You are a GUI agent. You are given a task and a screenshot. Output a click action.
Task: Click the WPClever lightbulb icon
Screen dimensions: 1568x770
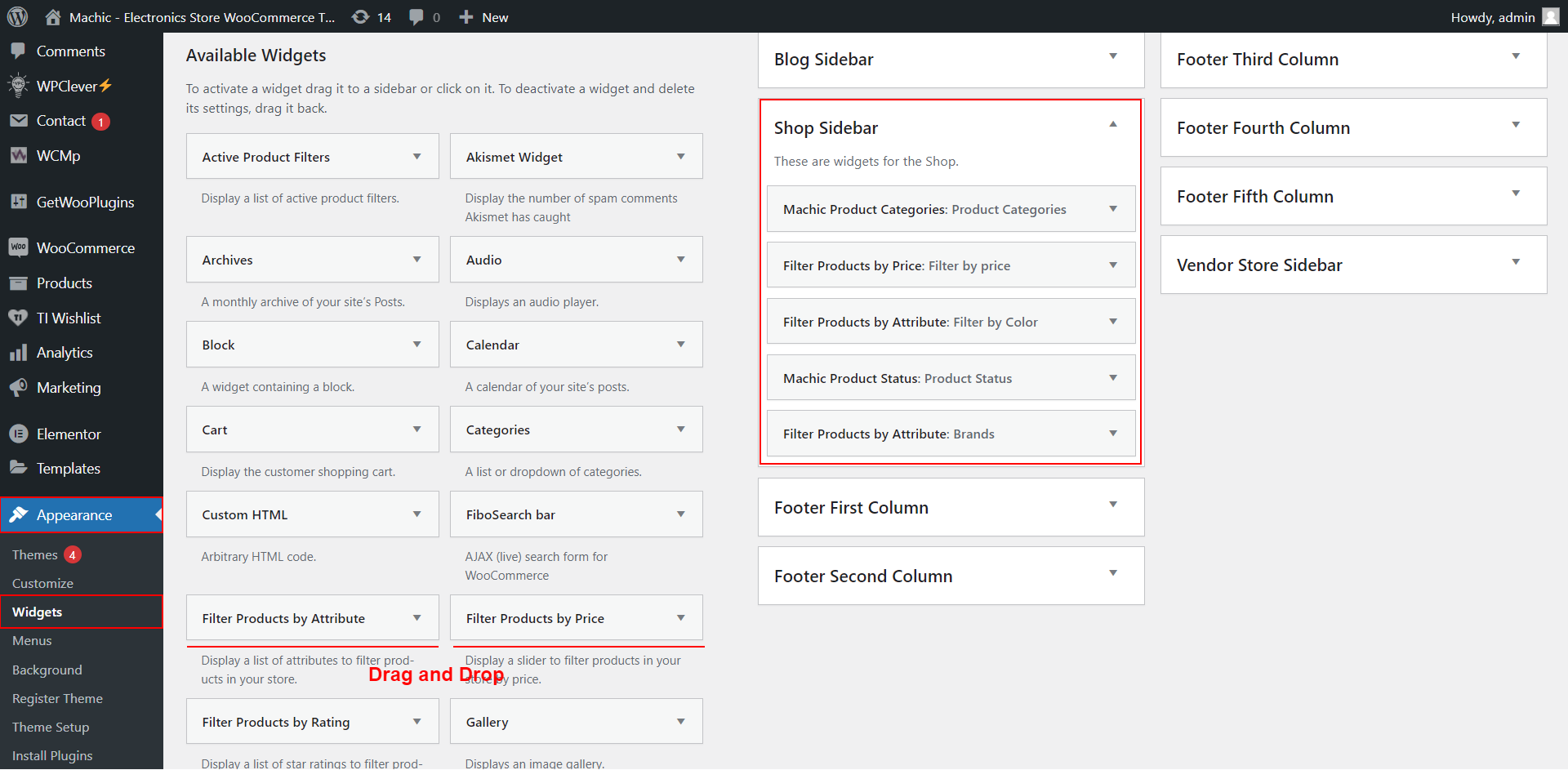click(18, 86)
